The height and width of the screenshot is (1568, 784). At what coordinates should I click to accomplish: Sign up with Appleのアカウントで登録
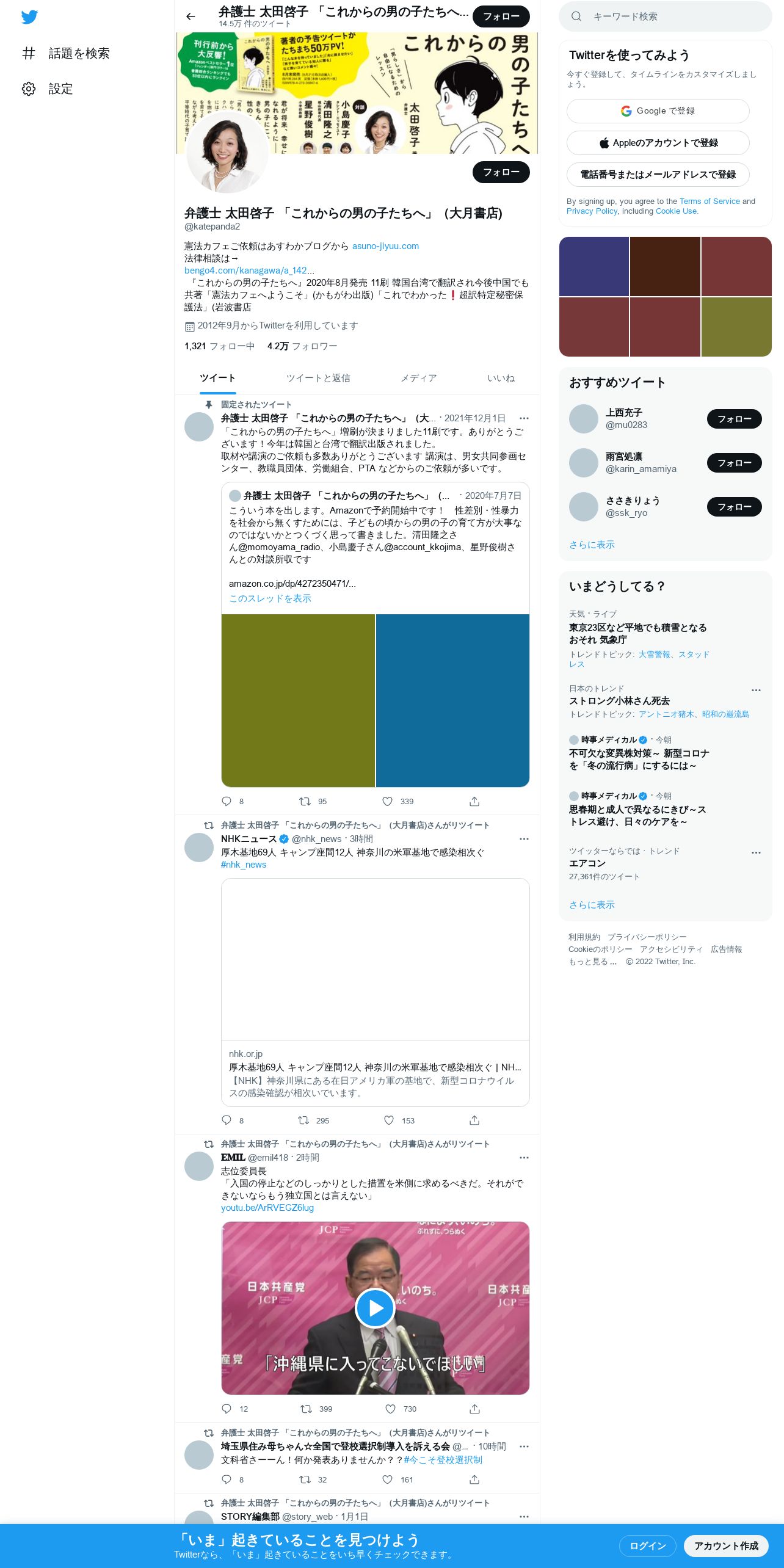pyautogui.click(x=658, y=143)
